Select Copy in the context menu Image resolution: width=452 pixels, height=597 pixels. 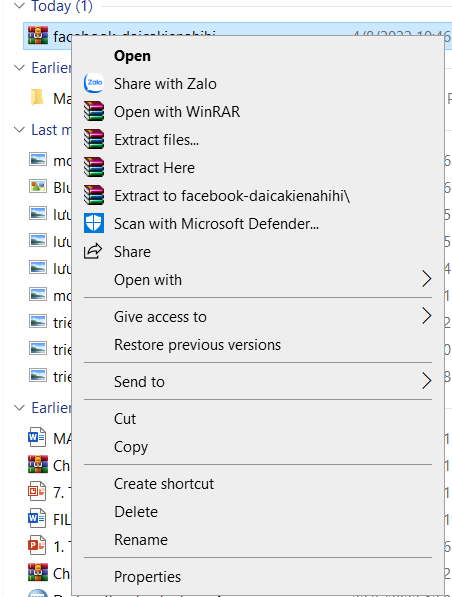click(x=131, y=447)
